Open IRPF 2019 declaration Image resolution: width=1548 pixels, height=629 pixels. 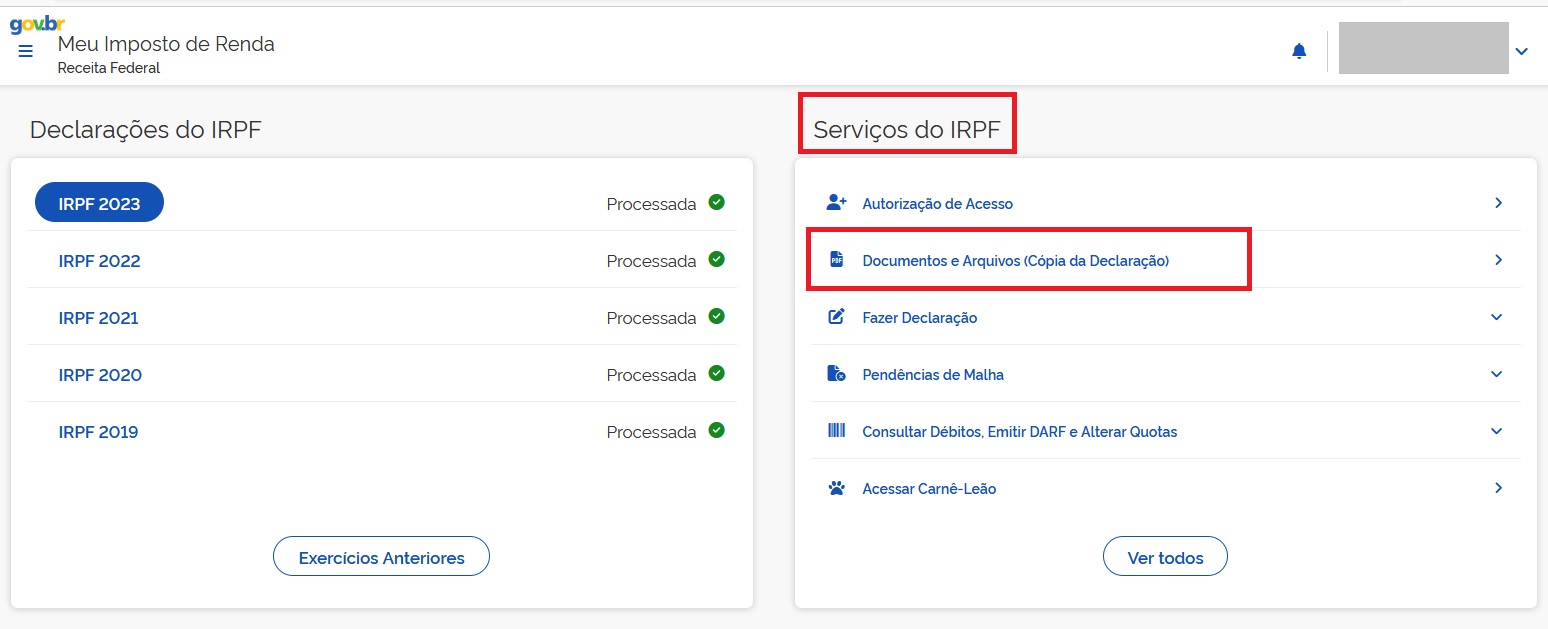98,432
